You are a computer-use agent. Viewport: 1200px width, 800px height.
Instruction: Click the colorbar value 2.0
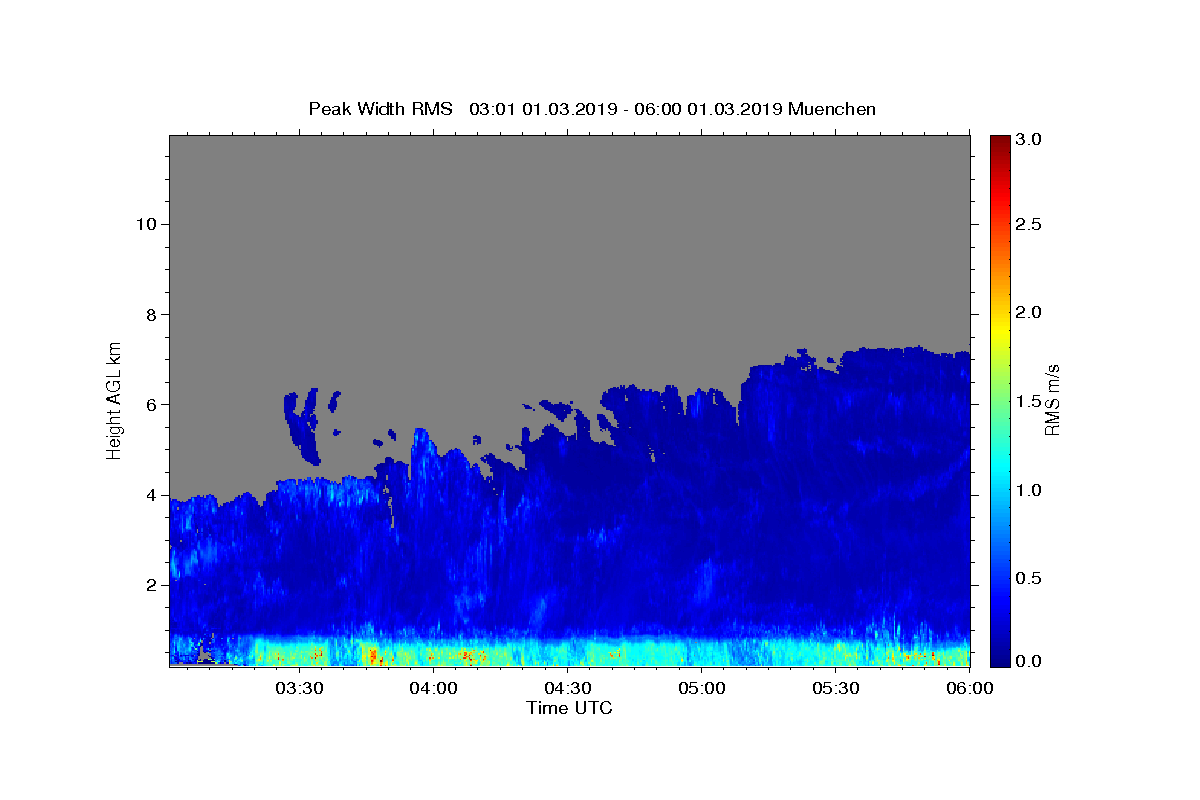click(x=1029, y=312)
